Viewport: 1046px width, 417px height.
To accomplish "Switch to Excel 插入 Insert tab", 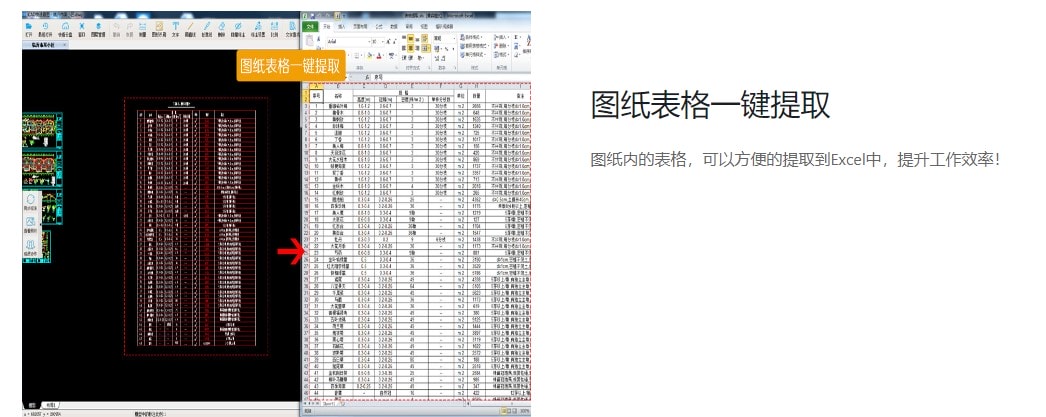I will pyautogui.click(x=341, y=27).
